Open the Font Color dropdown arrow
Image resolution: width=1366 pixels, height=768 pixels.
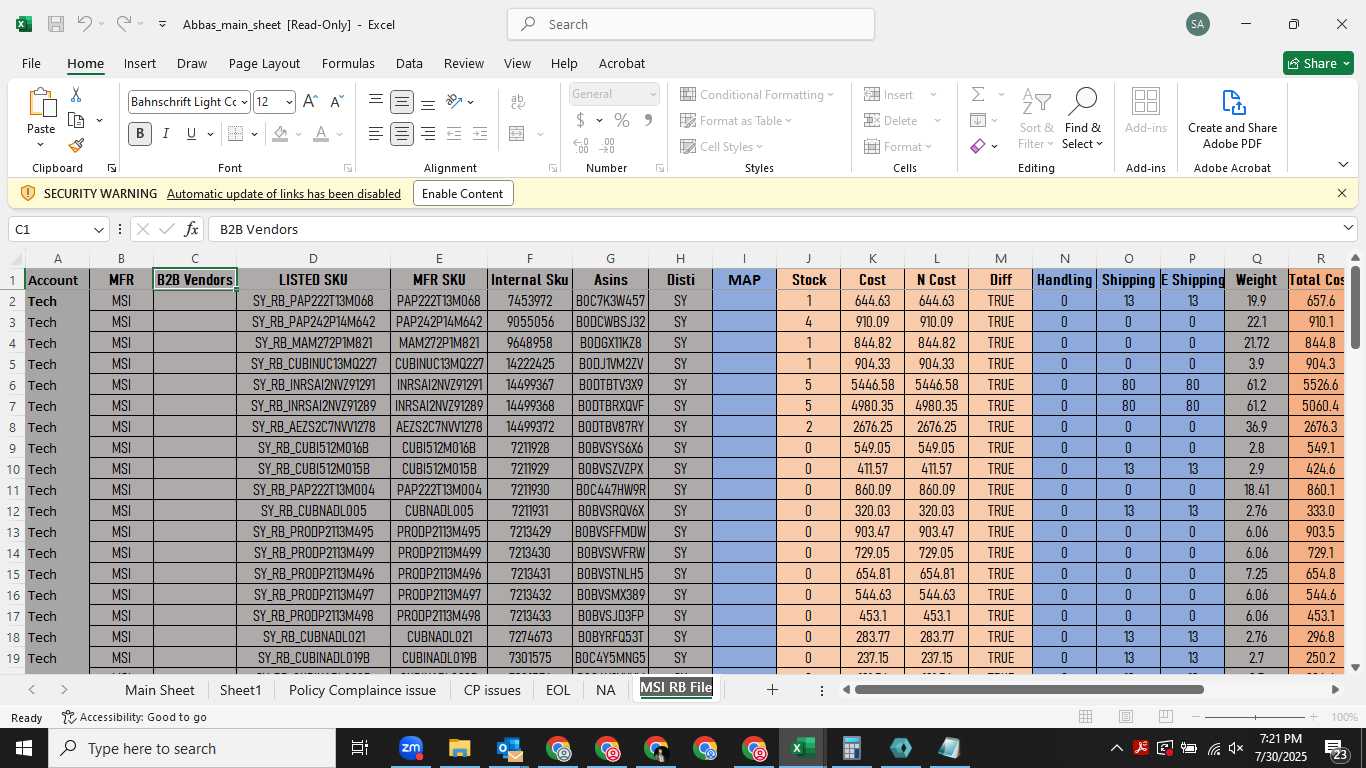(339, 133)
